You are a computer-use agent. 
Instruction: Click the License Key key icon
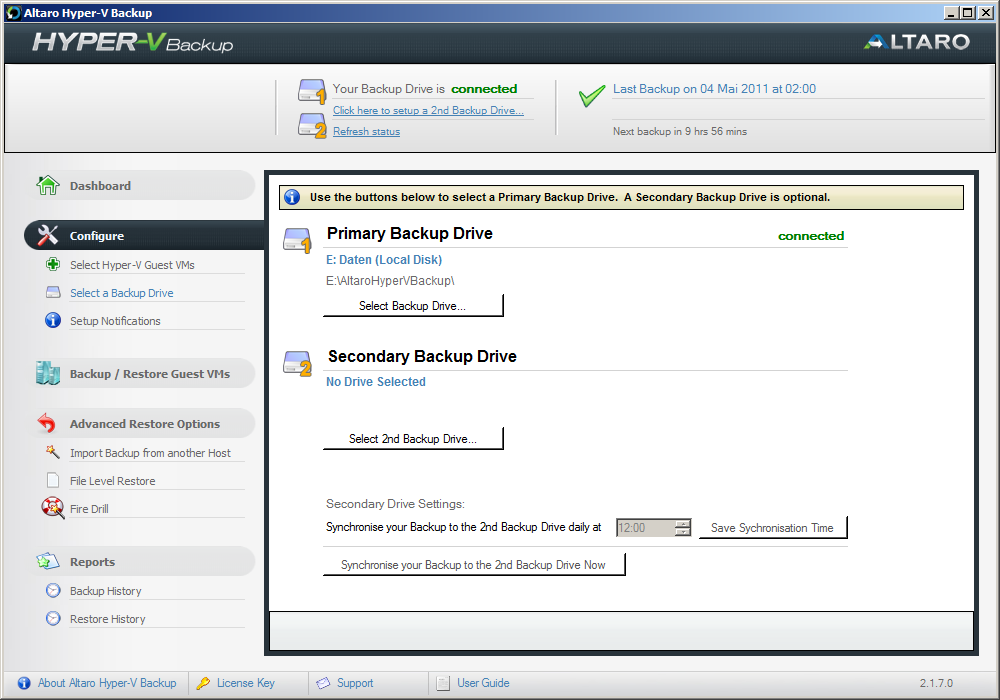pyautogui.click(x=203, y=683)
